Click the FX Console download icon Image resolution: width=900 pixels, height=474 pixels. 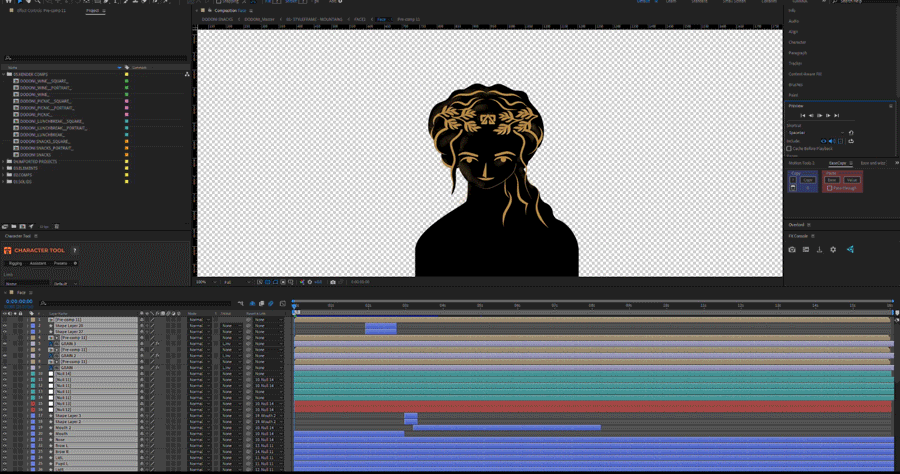[x=819, y=250]
